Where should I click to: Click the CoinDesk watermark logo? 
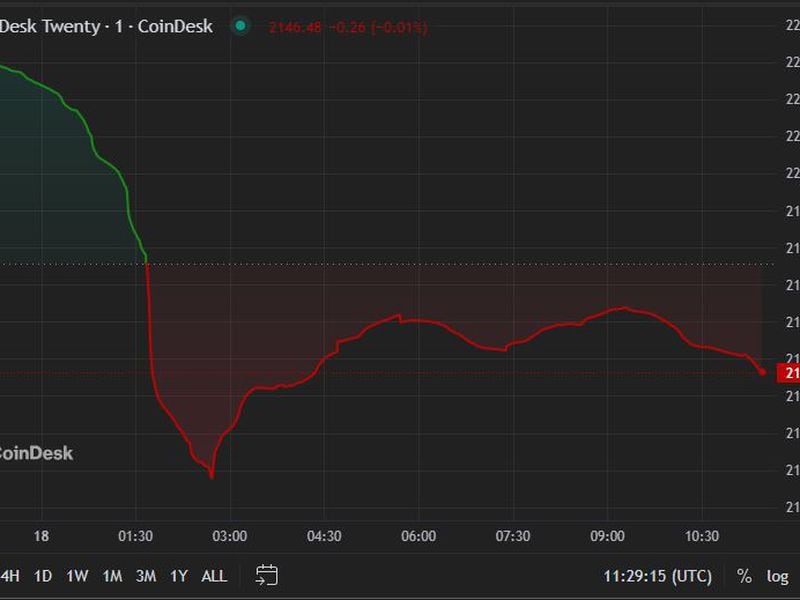click(36, 453)
